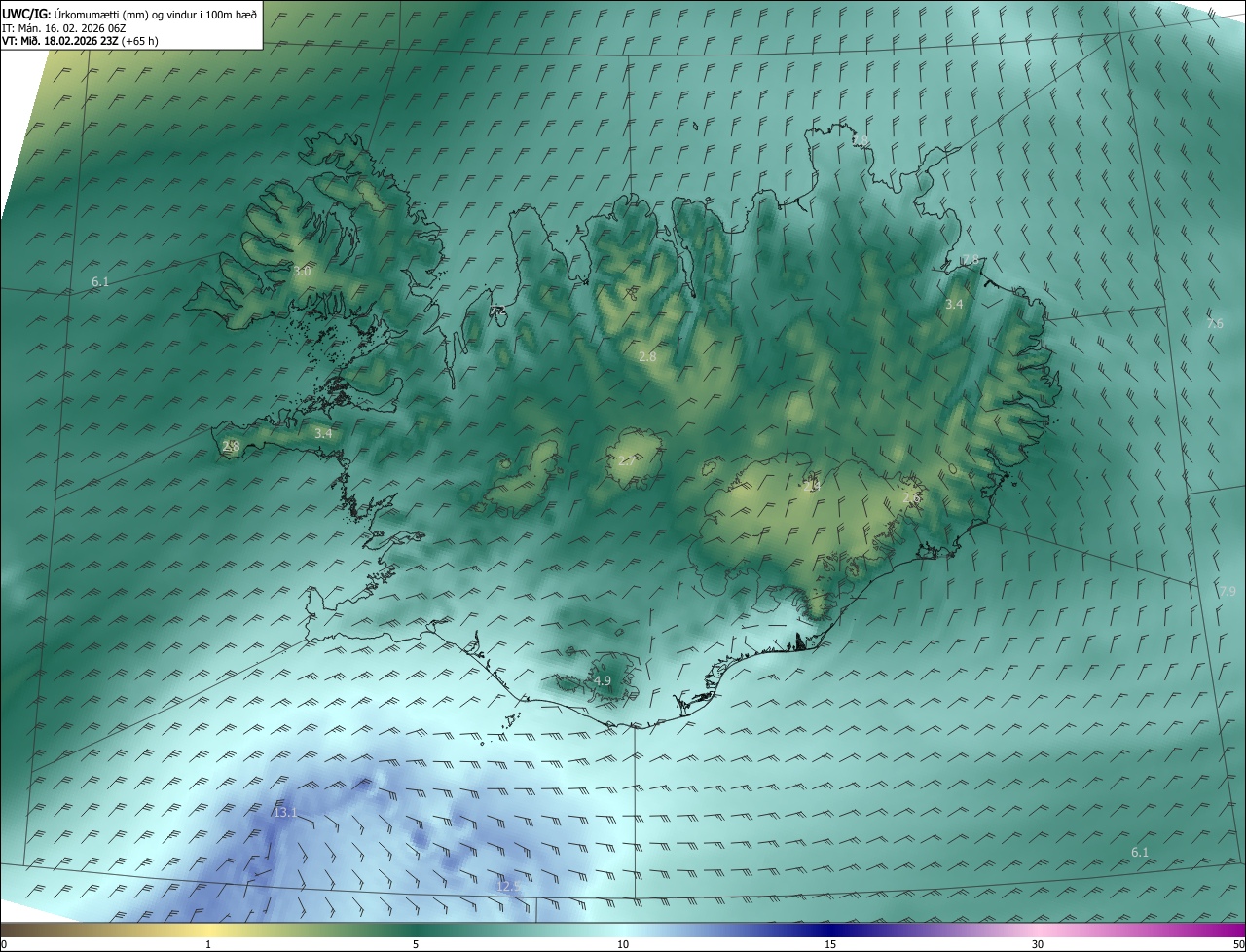Click the 3.0 value in the Westfjords
1246x952 pixels.
(x=302, y=272)
